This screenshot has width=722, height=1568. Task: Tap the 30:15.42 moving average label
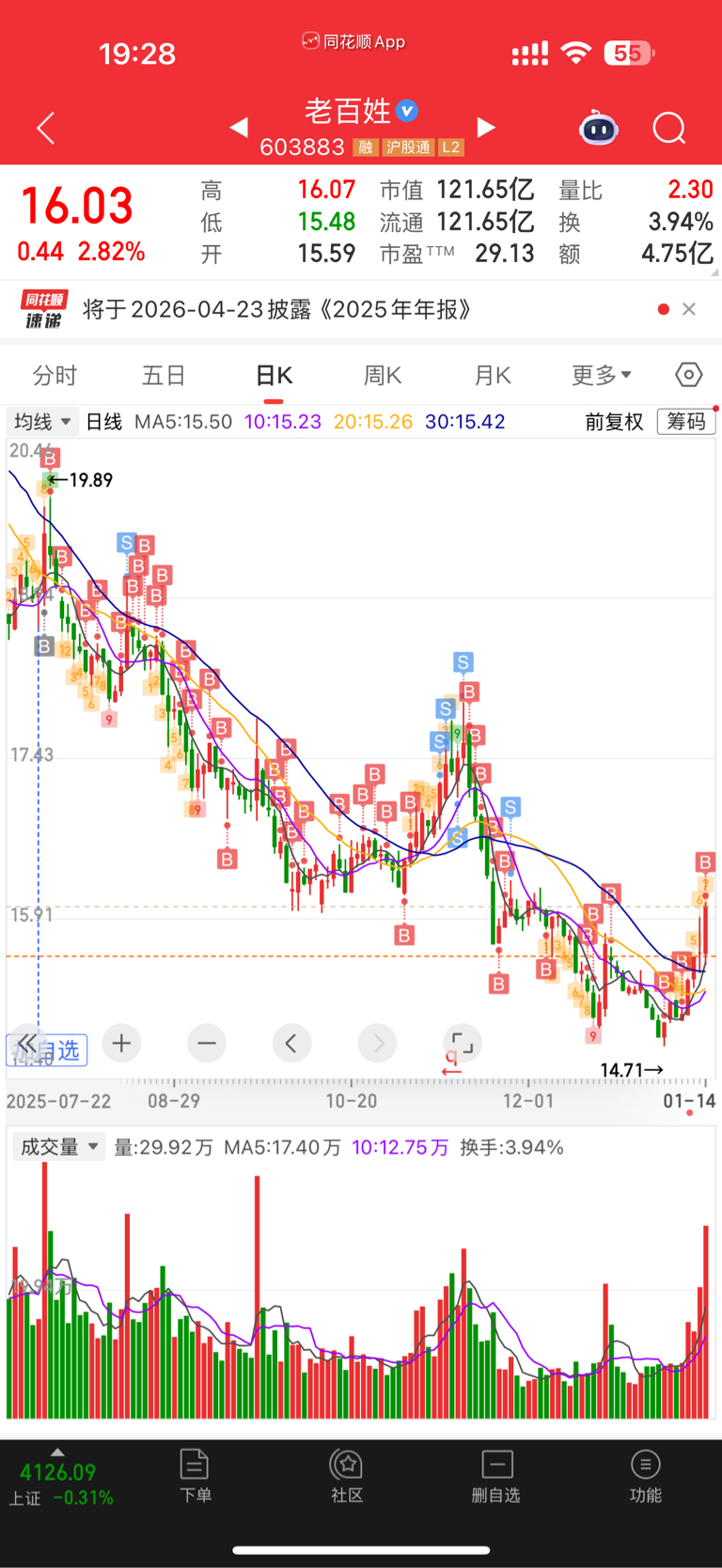tap(464, 422)
